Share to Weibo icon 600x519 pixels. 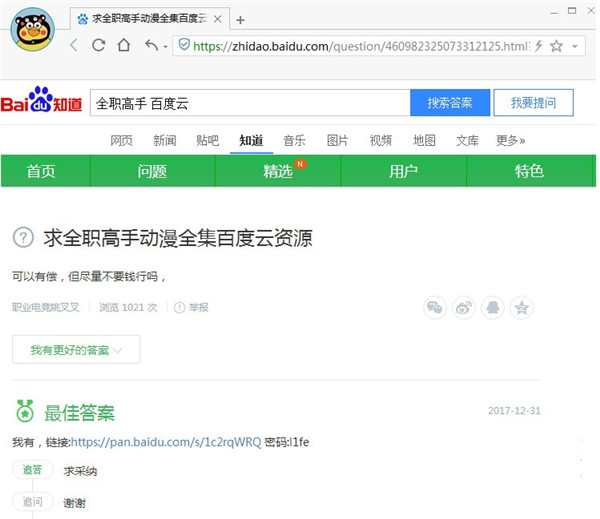(464, 307)
